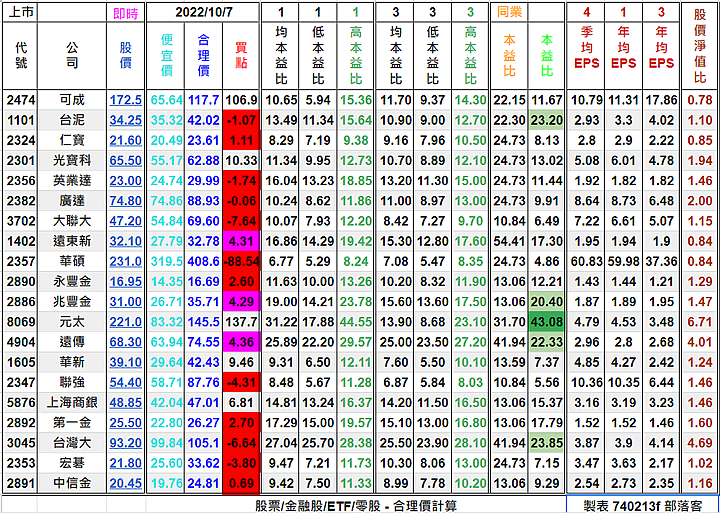Open the 231.0 price link for 華碩

(125, 261)
